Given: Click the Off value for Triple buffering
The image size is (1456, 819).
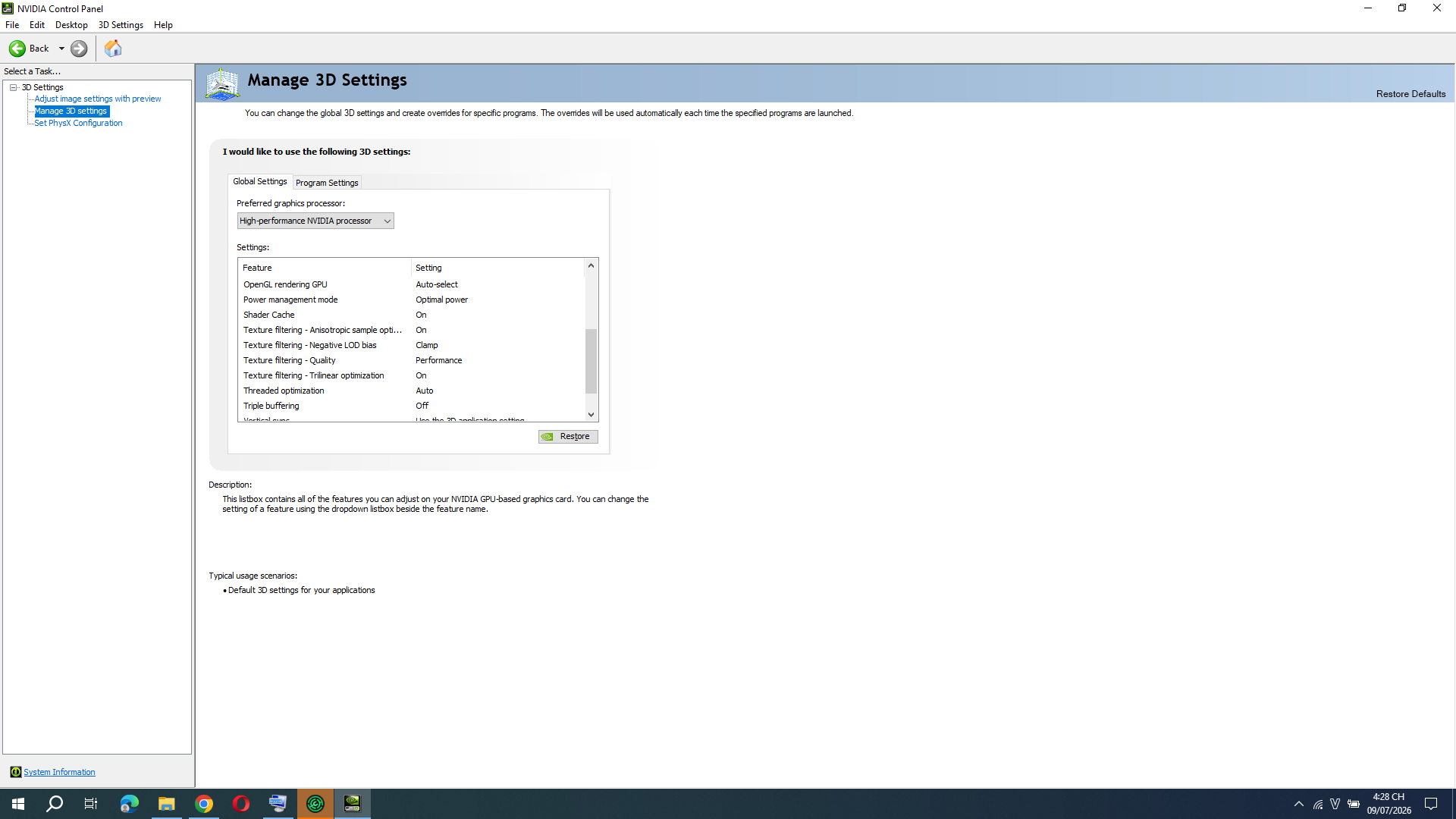Looking at the screenshot, I should pyautogui.click(x=422, y=406).
